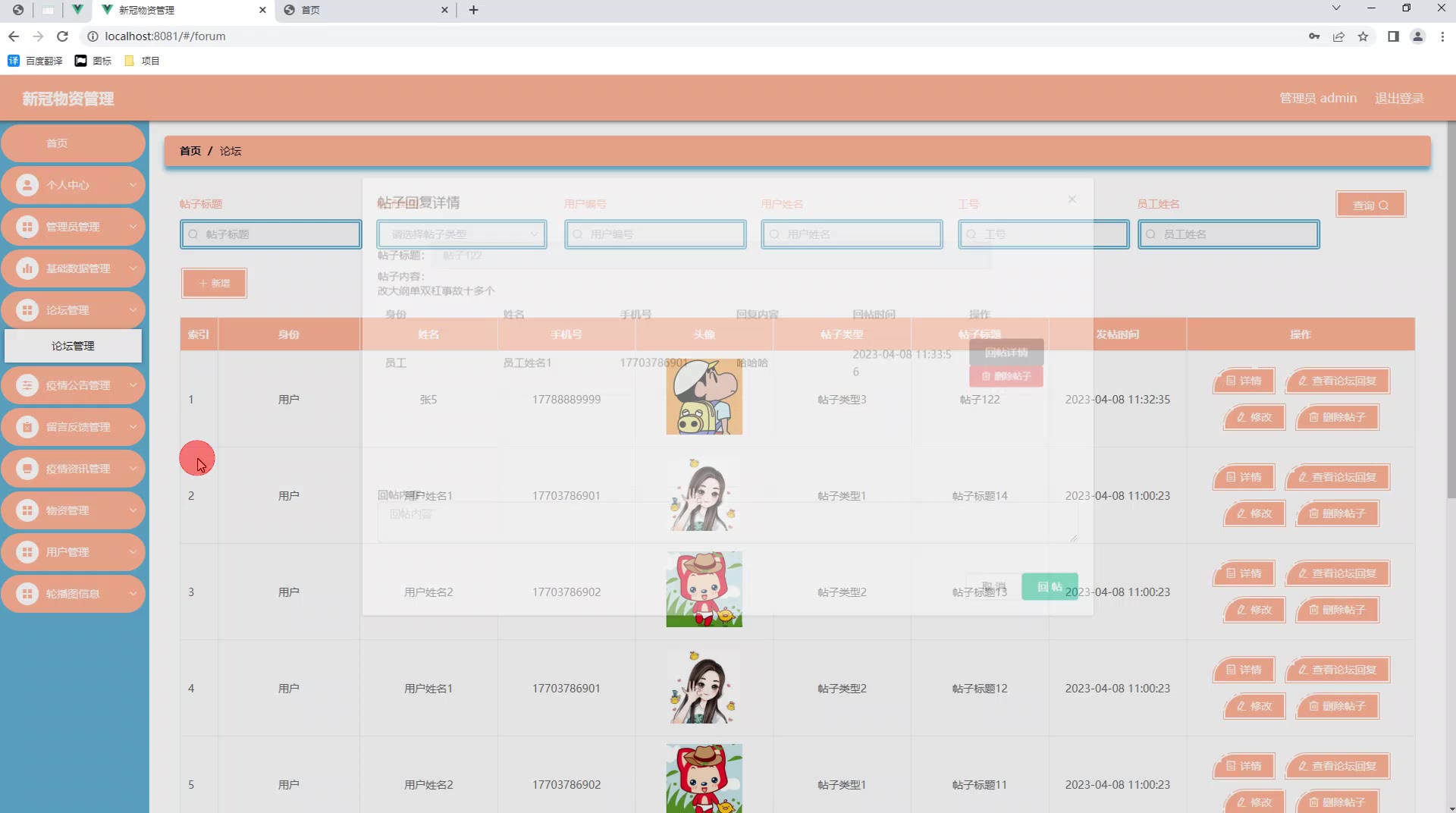Click the 管理员管理 grid icon in sidebar
Viewport: 1456px width, 813px height.
click(x=27, y=227)
